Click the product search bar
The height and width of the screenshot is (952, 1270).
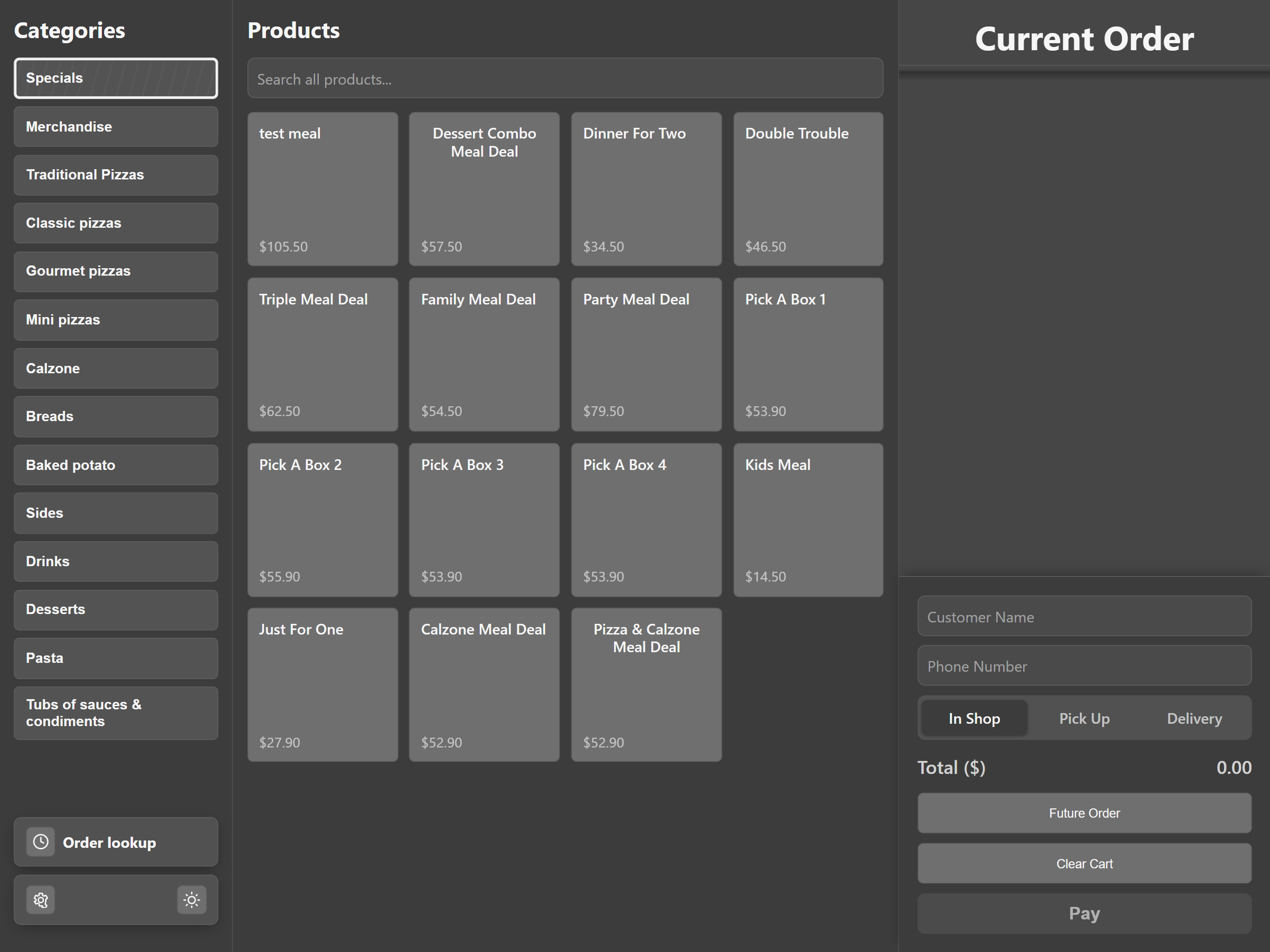[x=565, y=78]
